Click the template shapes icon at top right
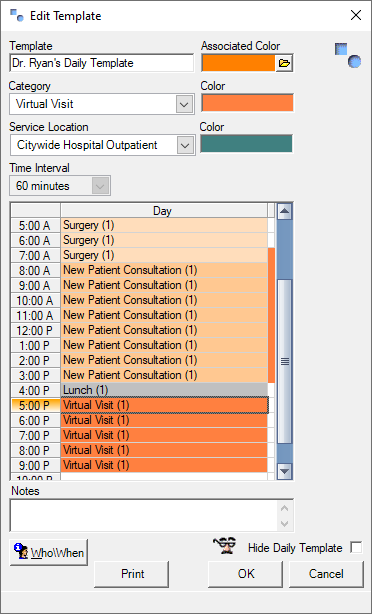The width and height of the screenshot is (372, 614). [x=348, y=55]
